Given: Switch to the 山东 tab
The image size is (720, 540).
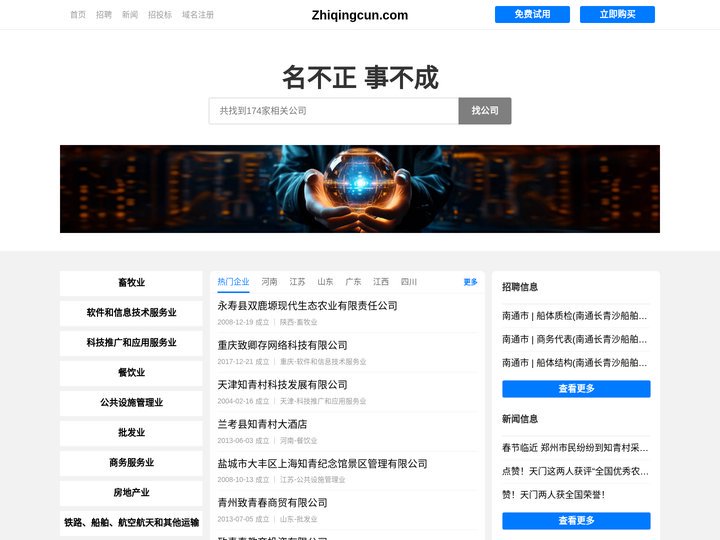Looking at the screenshot, I should (x=325, y=282).
